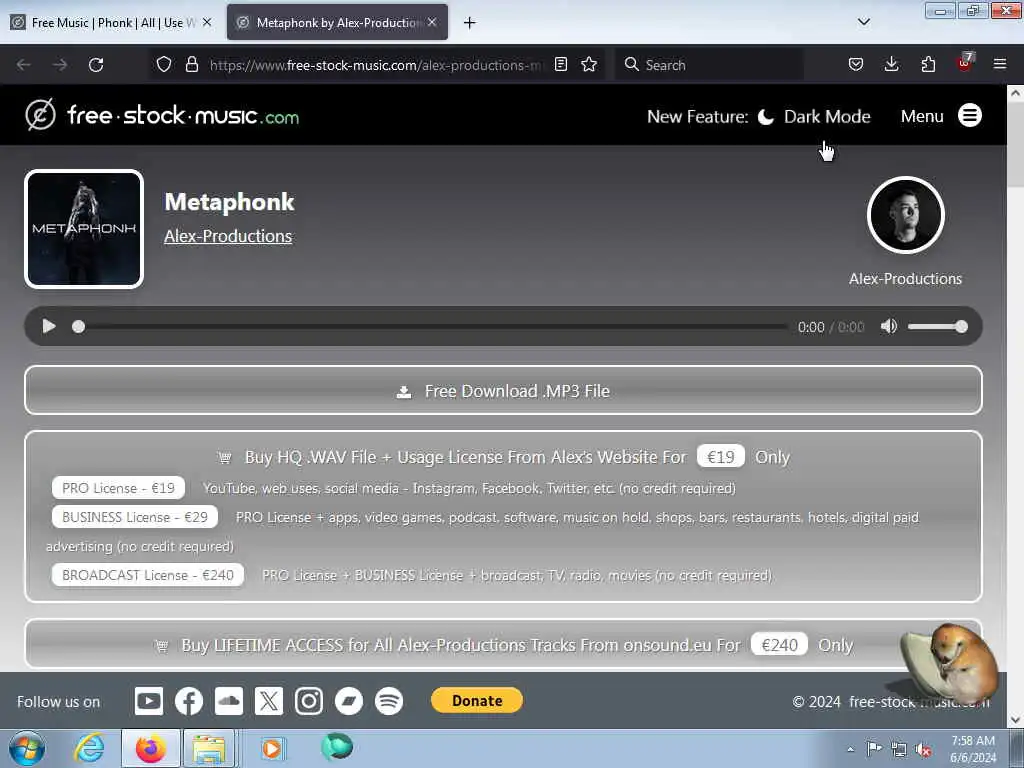Launch Internet Explorer from taskbar
Image resolution: width=1024 pixels, height=768 pixels.
[89, 748]
